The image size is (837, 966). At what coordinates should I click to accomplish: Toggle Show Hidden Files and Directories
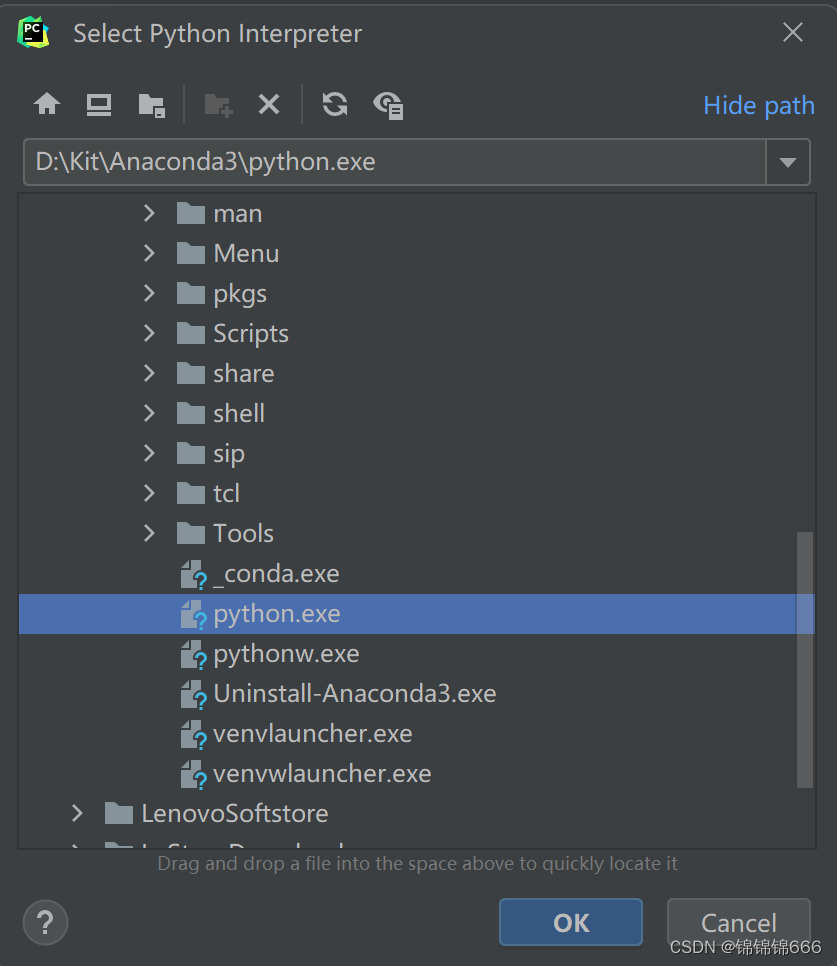coord(388,104)
